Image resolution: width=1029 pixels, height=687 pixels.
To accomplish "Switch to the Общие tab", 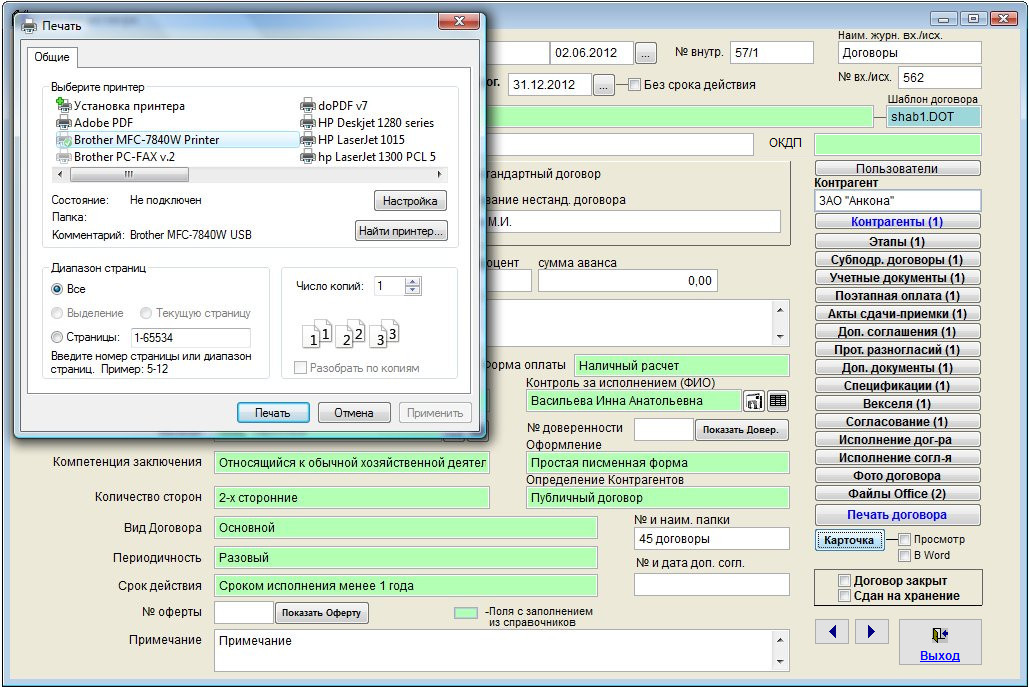I will [x=51, y=57].
